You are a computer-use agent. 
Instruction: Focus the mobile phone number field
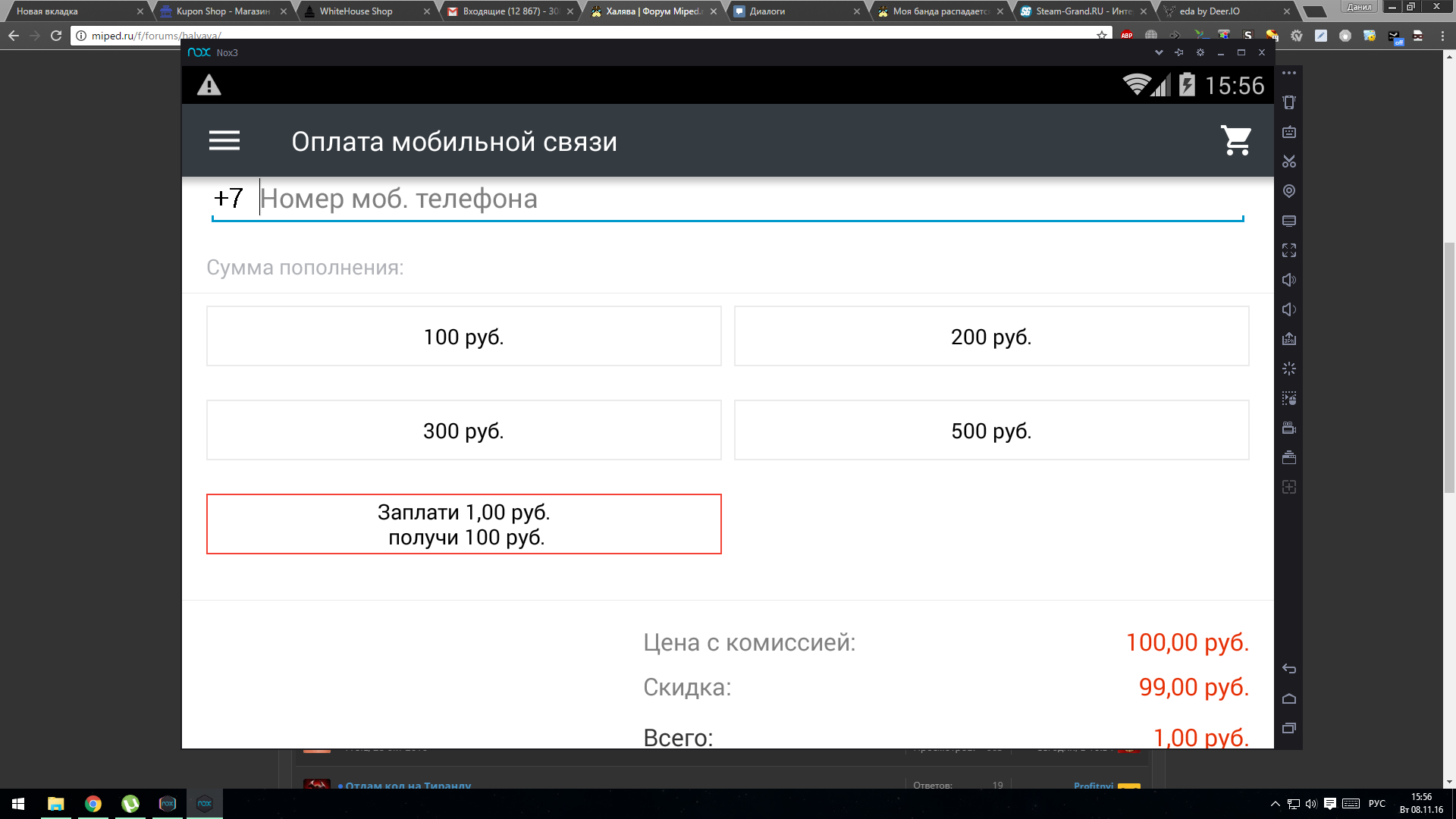click(x=727, y=199)
